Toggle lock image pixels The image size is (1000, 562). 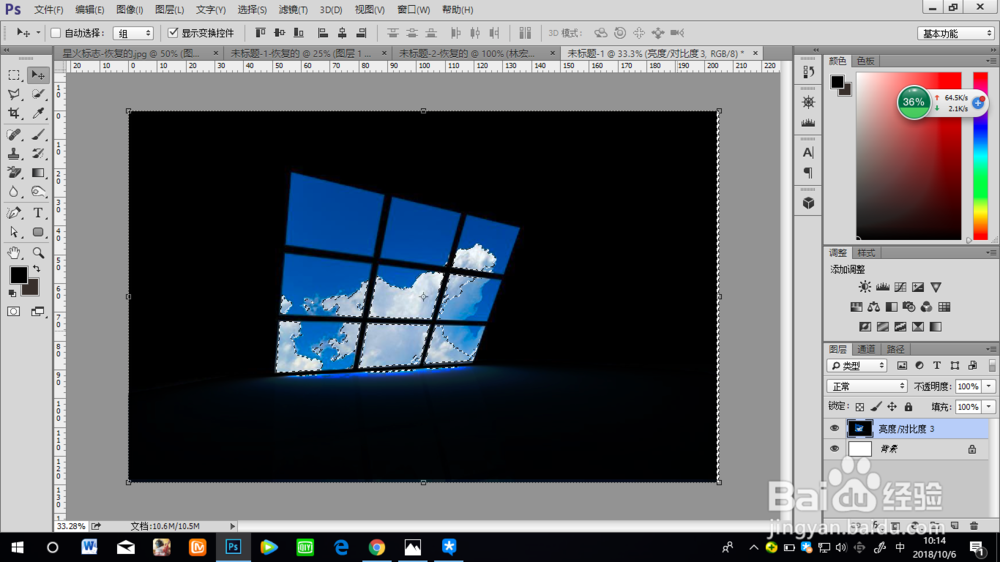(876, 407)
